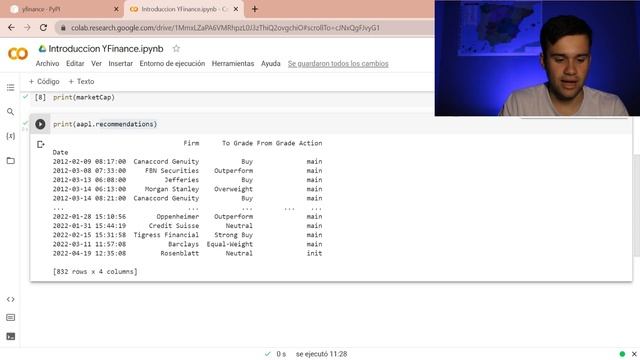Click the 'Jefferies' firm name
640x360 pixels.
182,180
